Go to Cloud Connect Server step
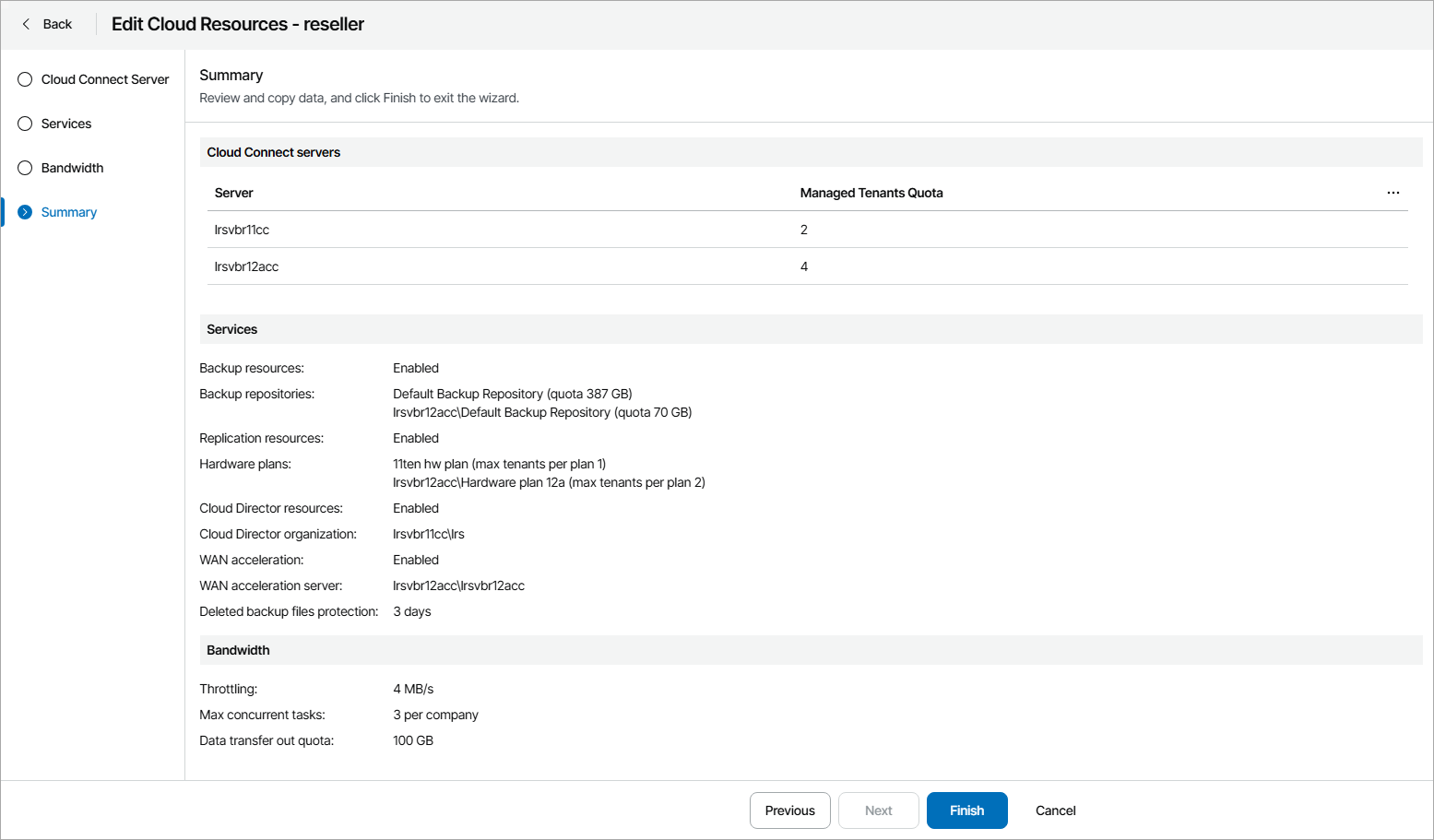The image size is (1434, 840). pyautogui.click(x=105, y=79)
